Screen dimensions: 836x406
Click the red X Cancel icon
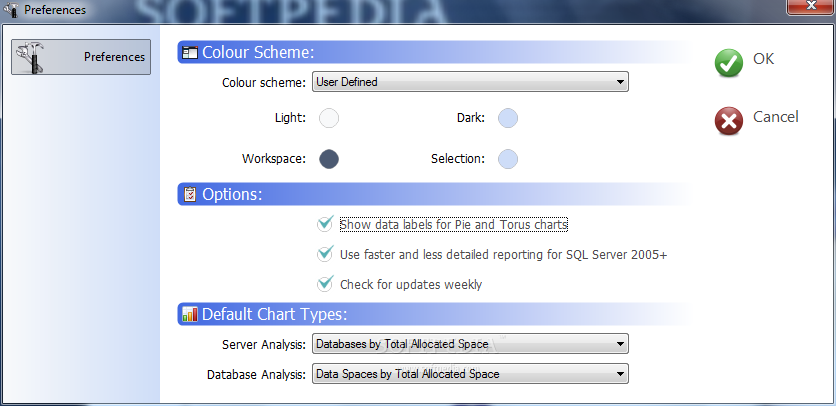tap(728, 121)
